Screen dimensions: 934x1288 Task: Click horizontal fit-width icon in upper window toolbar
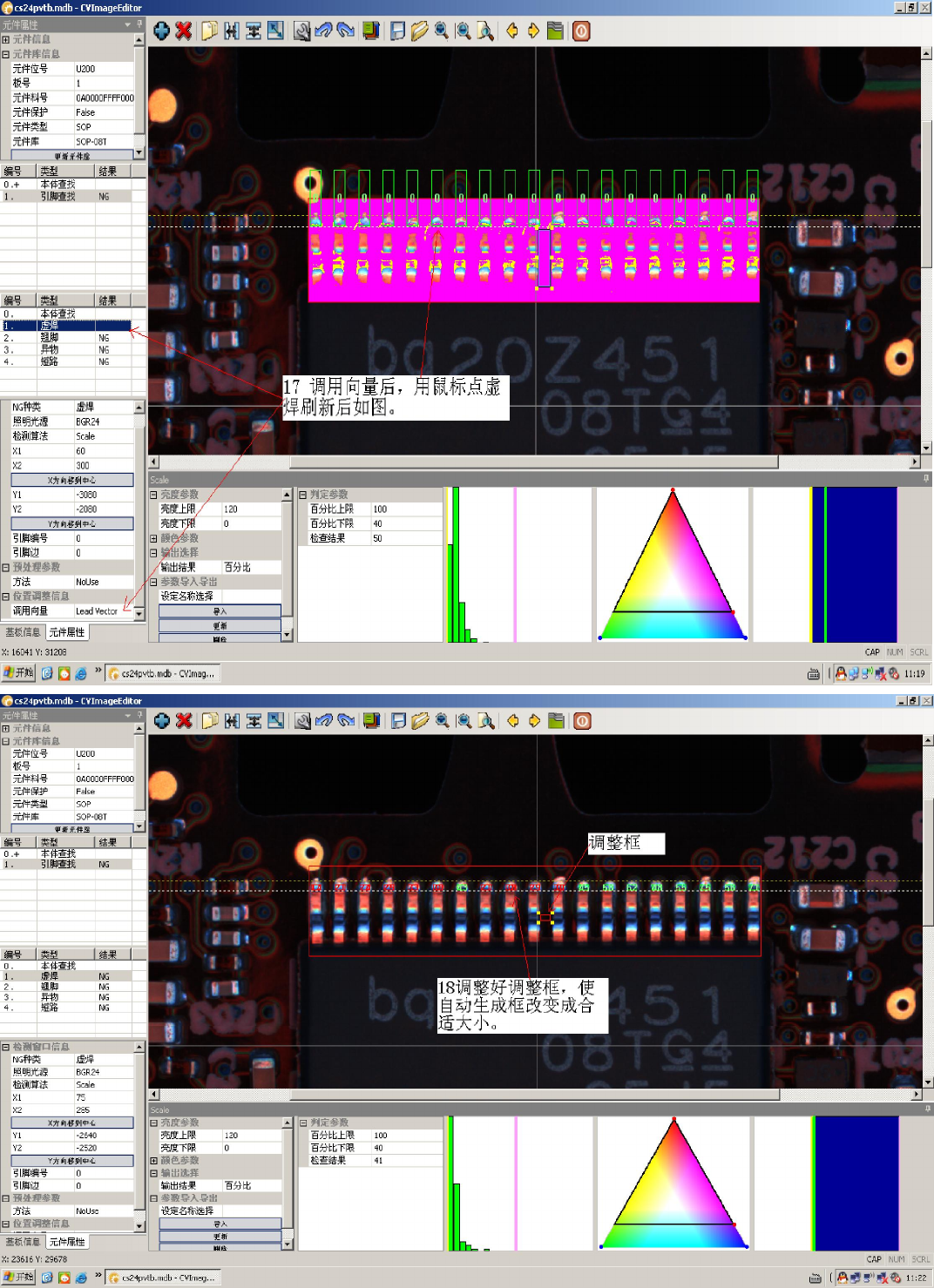point(232,31)
